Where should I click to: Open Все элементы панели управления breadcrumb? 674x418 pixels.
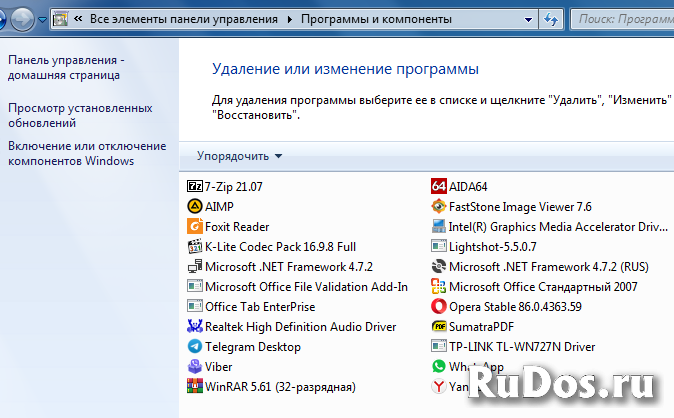[x=184, y=19]
